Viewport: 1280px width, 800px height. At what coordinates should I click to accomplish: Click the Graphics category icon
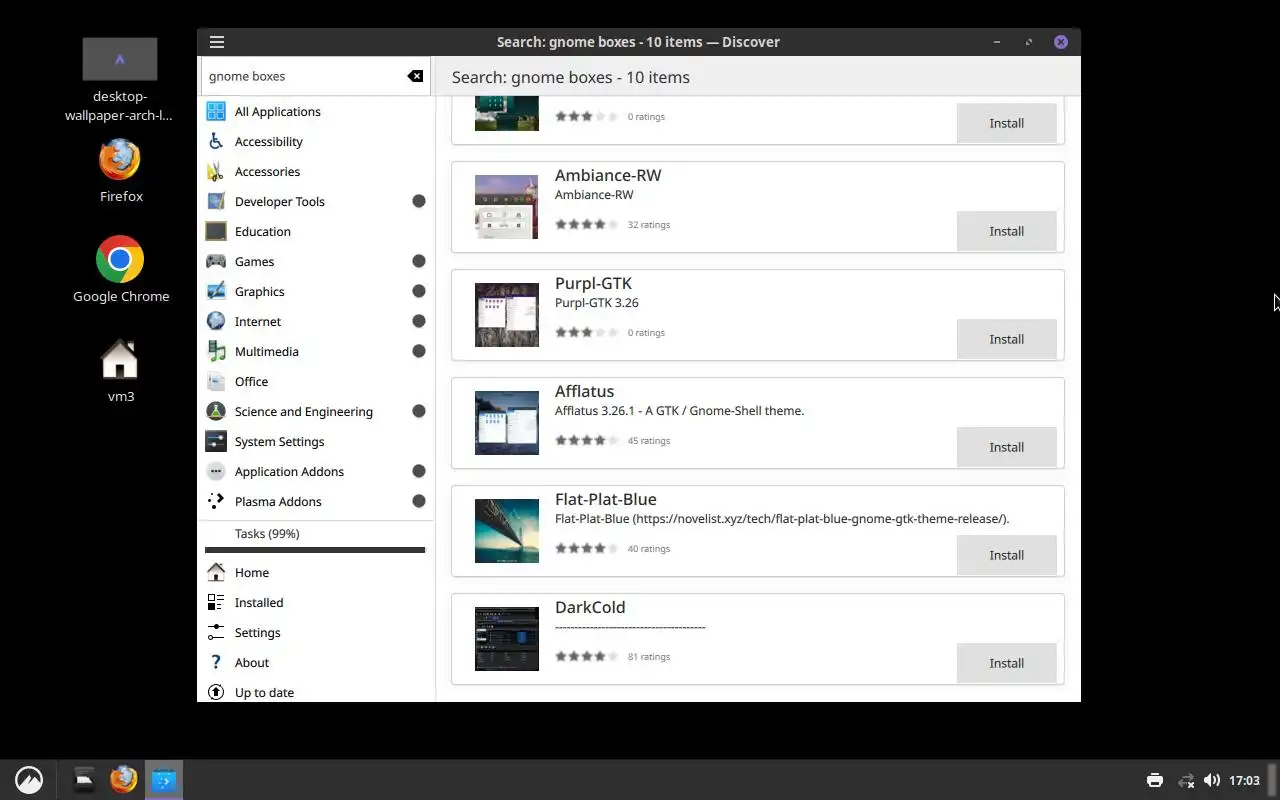click(x=216, y=291)
